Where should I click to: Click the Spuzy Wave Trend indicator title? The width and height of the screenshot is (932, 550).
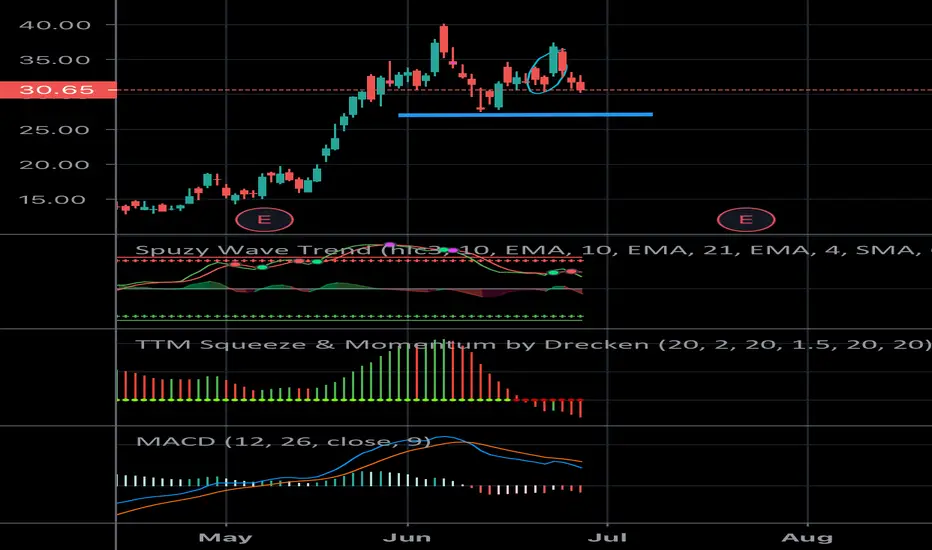click(533, 250)
